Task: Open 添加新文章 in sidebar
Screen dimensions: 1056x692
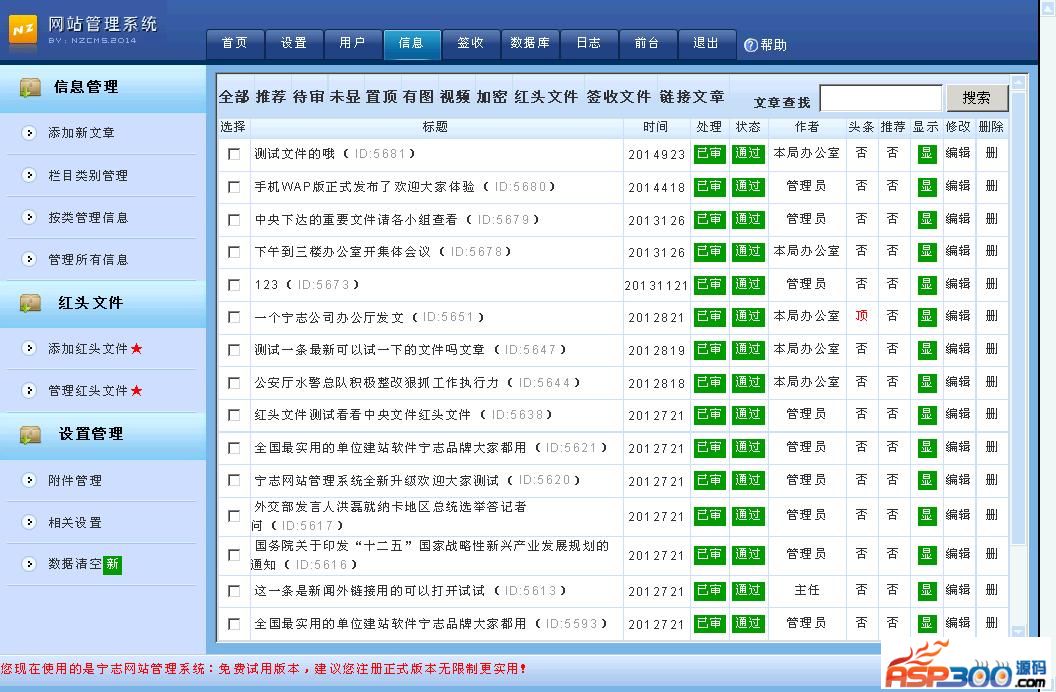Action: click(x=81, y=133)
